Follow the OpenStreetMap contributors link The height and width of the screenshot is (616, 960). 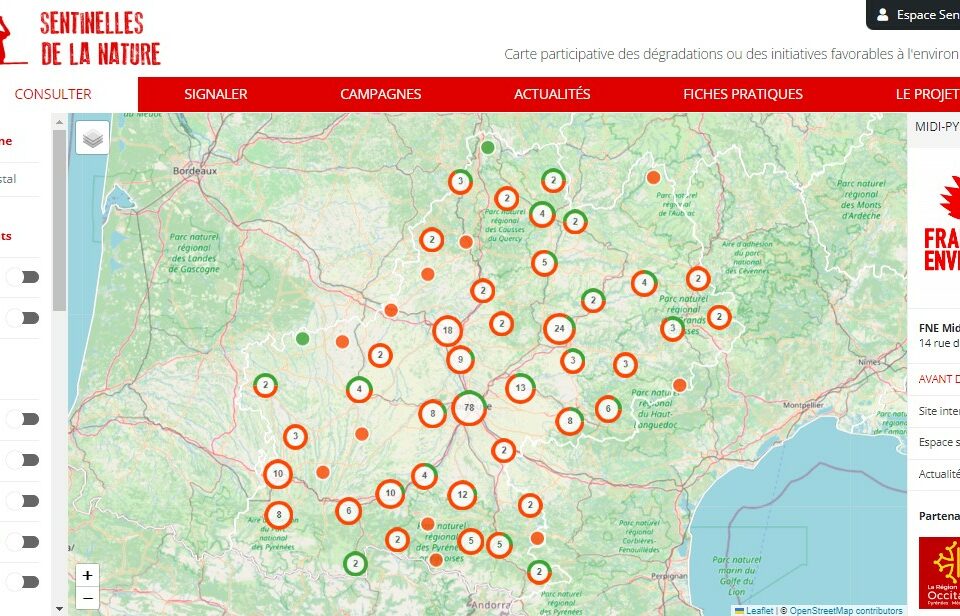(x=846, y=610)
